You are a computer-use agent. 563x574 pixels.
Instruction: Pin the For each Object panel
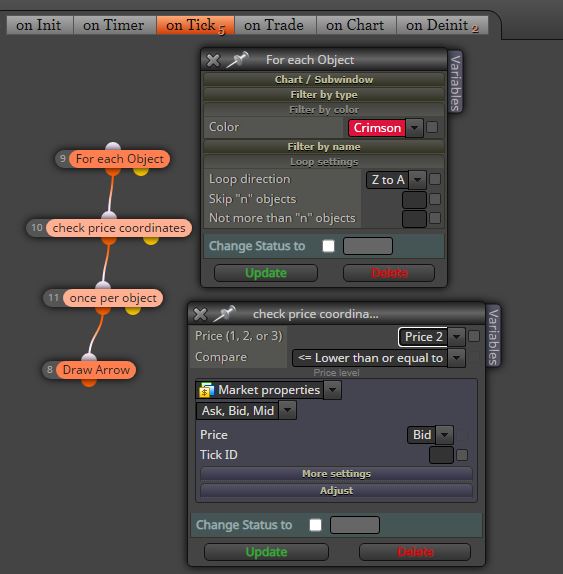237,60
